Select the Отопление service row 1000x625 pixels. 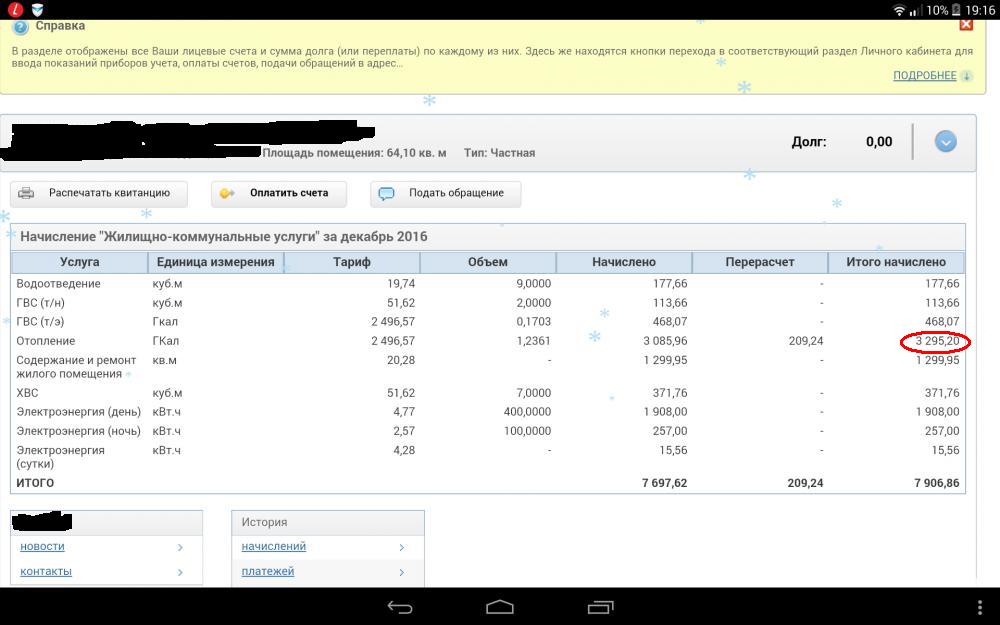coord(488,341)
